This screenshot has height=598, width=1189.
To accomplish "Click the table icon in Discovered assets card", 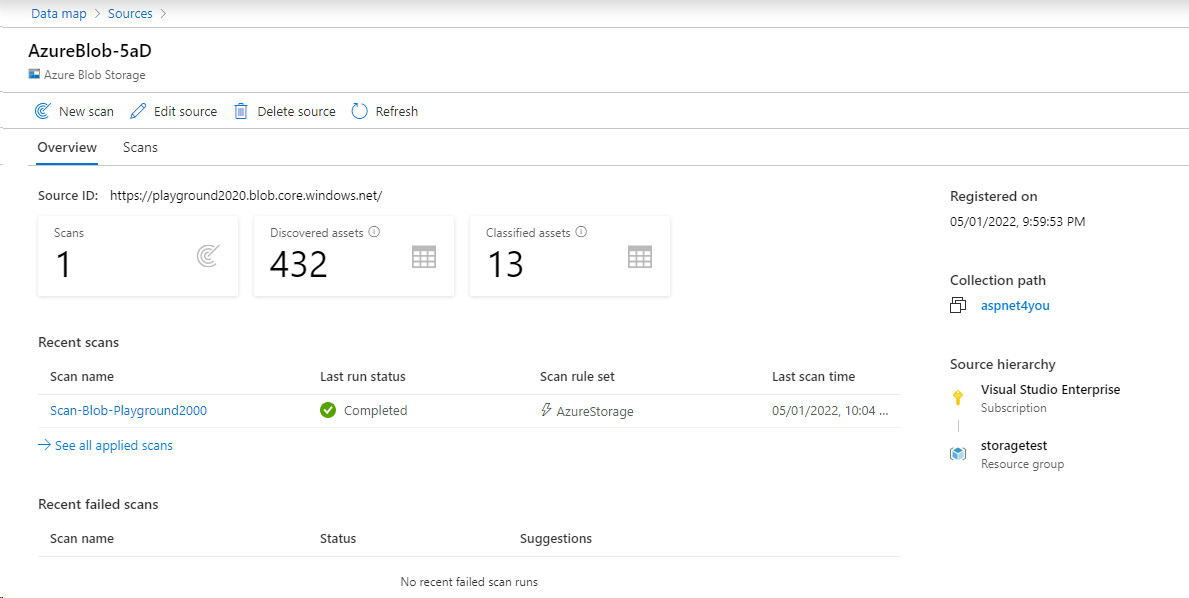I will (x=424, y=257).
